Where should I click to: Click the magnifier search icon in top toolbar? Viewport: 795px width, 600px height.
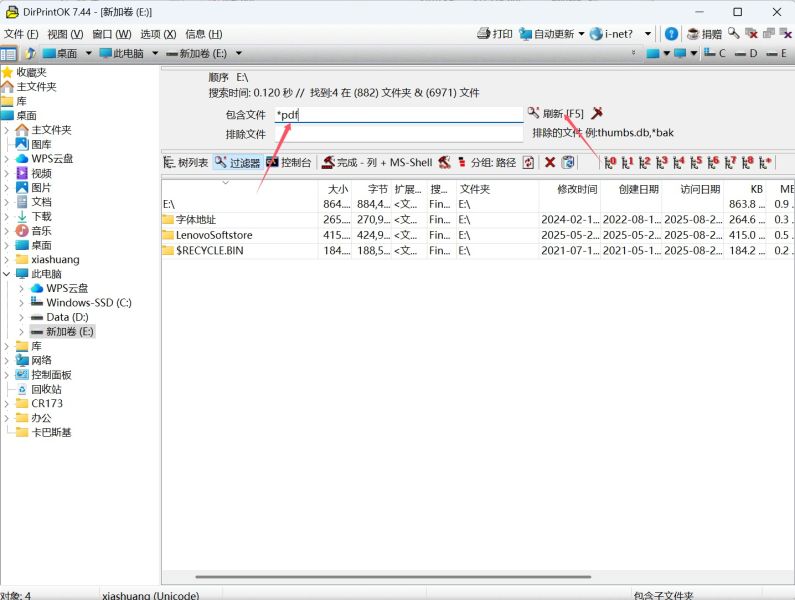coord(733,33)
